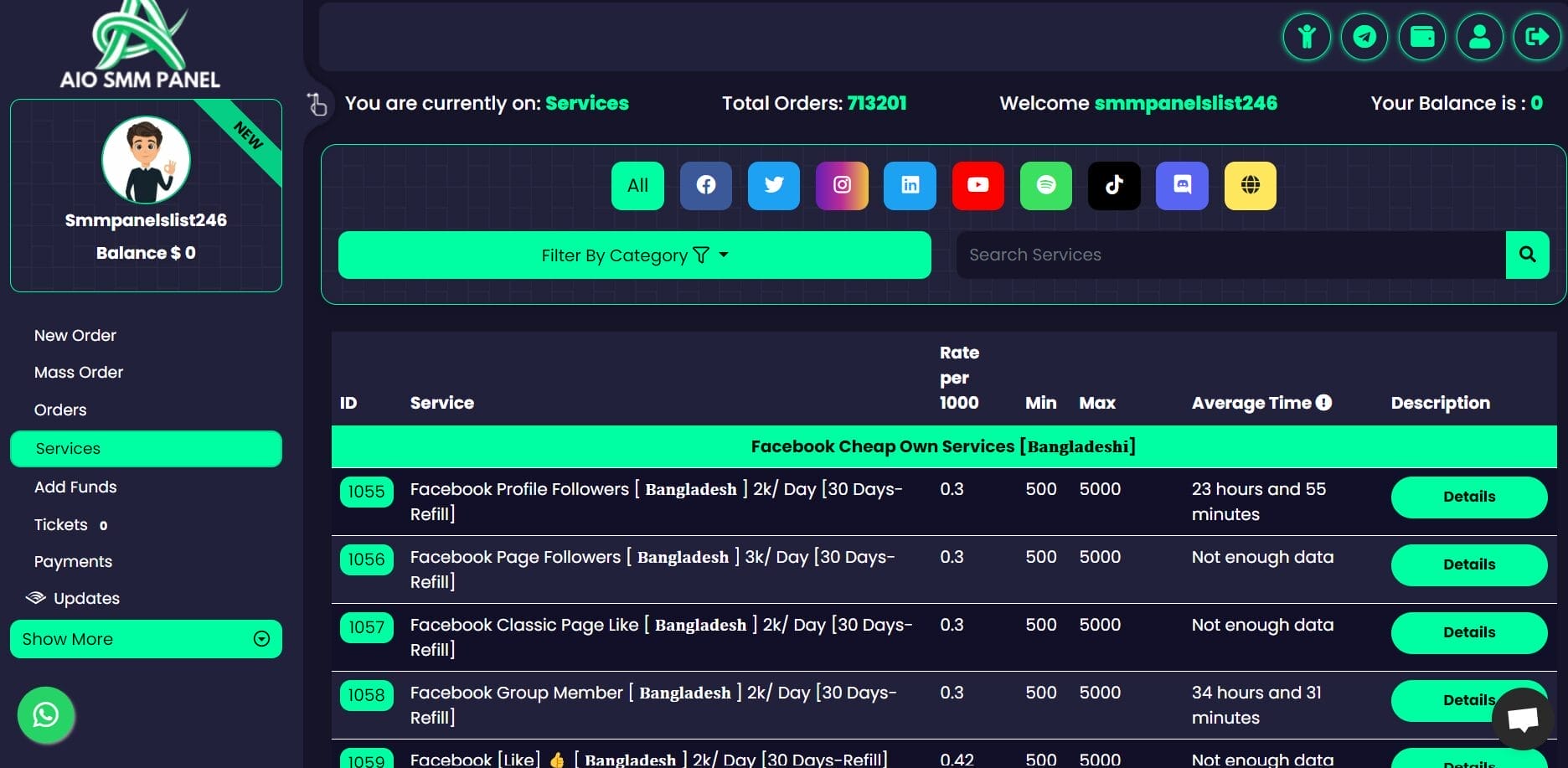
Task: Go to Add Funds in sidebar
Action: pyautogui.click(x=75, y=487)
